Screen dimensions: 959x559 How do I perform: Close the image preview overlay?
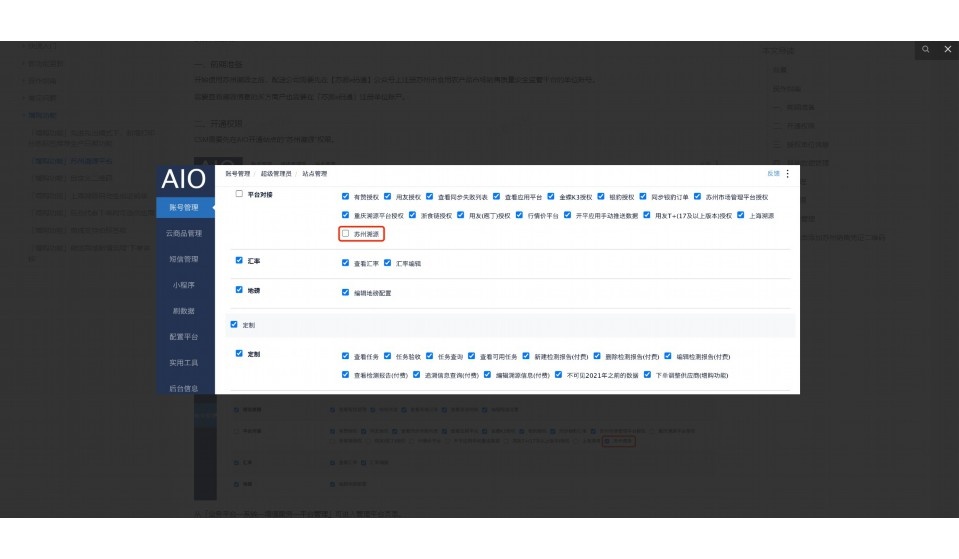tap(948, 49)
